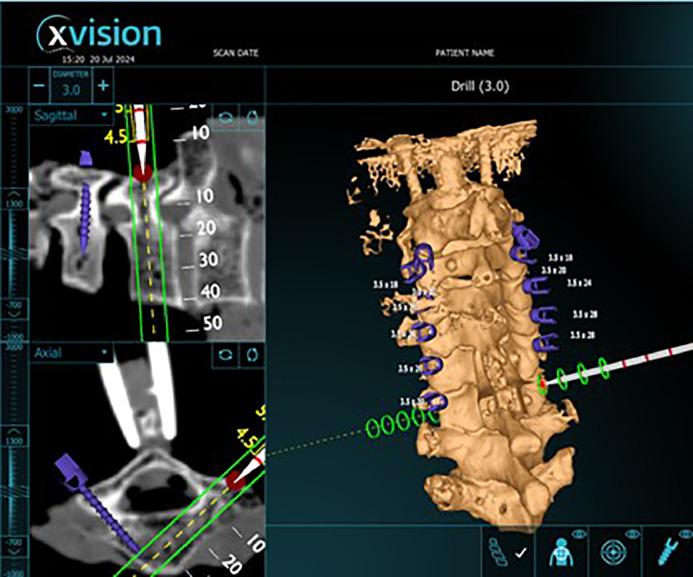Click the Drill (3.0) tool label
The height and width of the screenshot is (577, 693).
[480, 86]
